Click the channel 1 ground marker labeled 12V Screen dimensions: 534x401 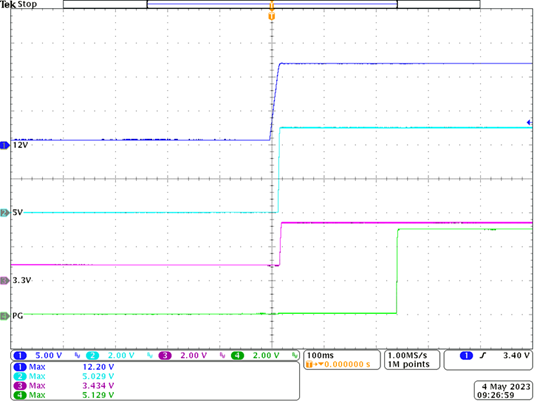tap(5, 145)
